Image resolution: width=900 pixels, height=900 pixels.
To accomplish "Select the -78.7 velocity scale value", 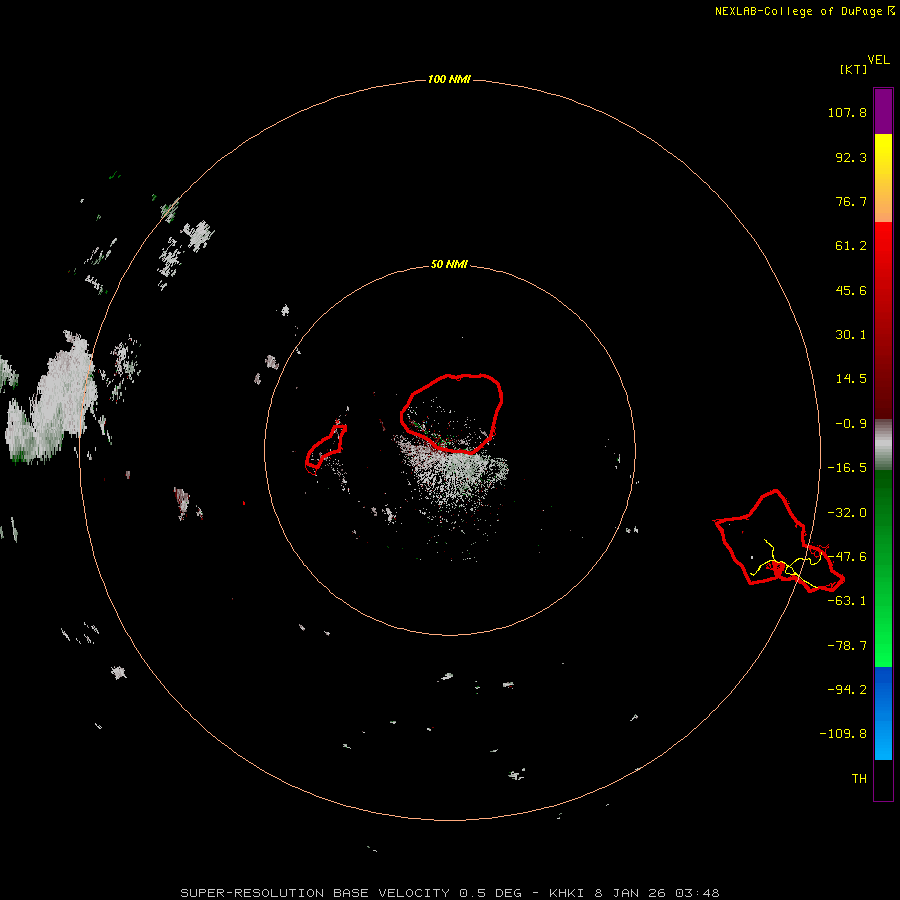I will (847, 646).
